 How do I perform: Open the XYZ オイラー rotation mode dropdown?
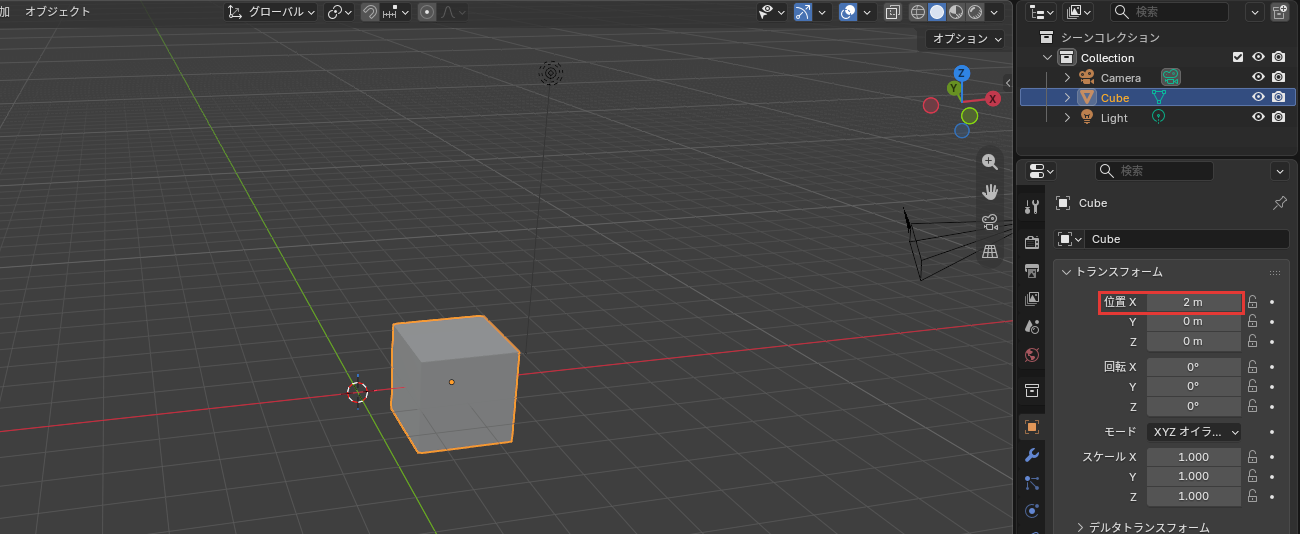tap(1193, 432)
